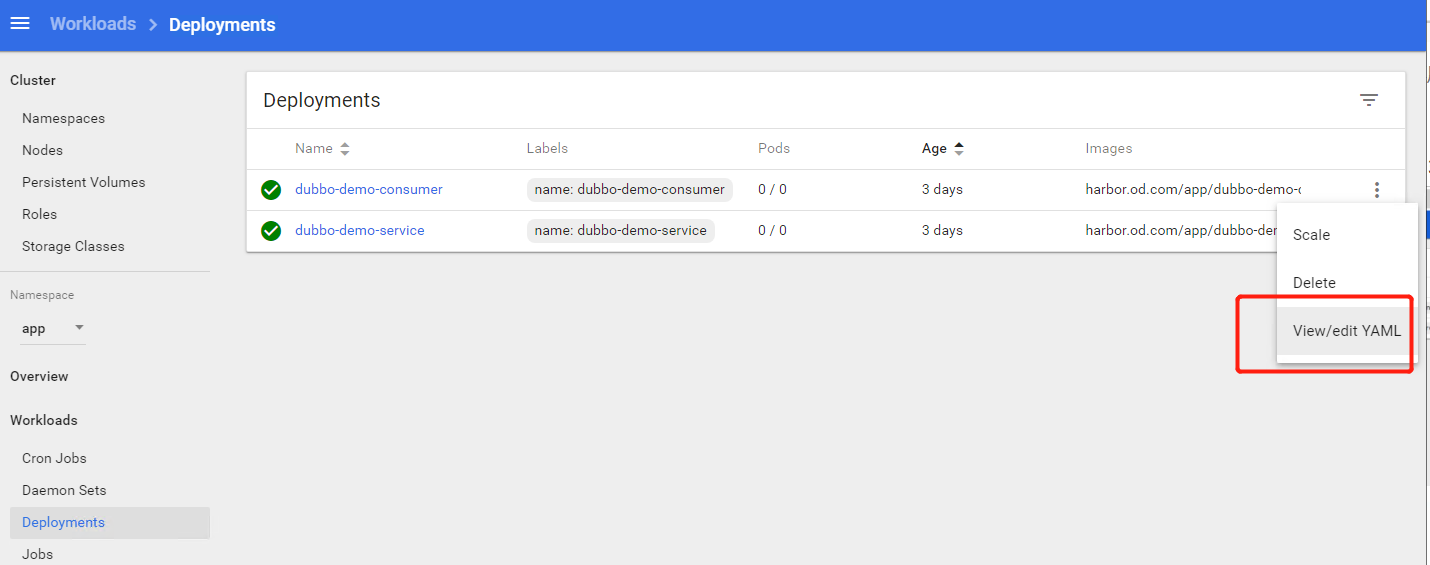Open Cluster section heading
Screen dimensions: 1430x565
click(x=33, y=80)
